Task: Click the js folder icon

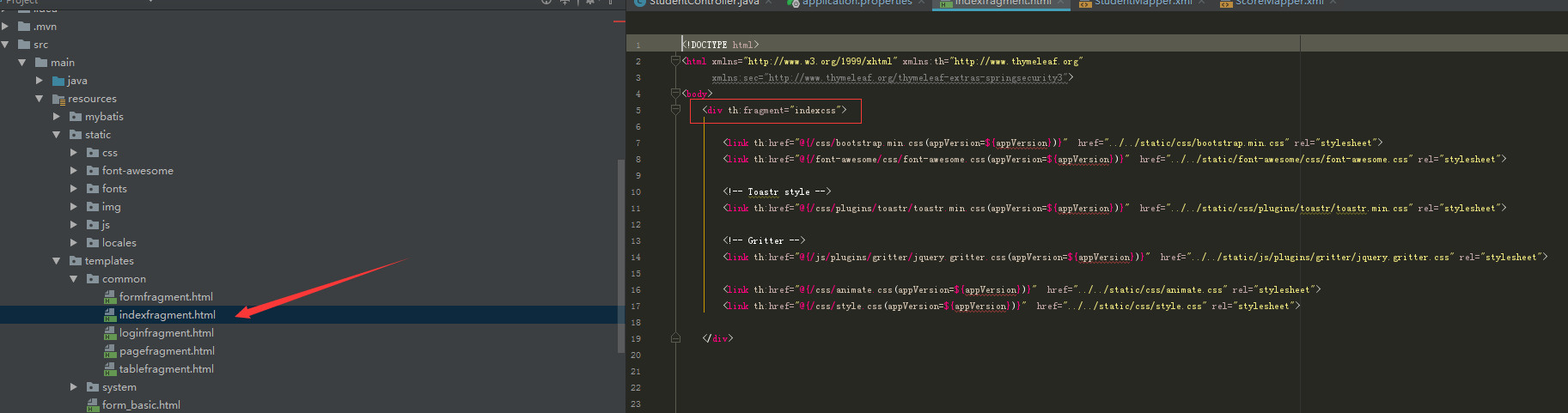Action: pos(93,225)
